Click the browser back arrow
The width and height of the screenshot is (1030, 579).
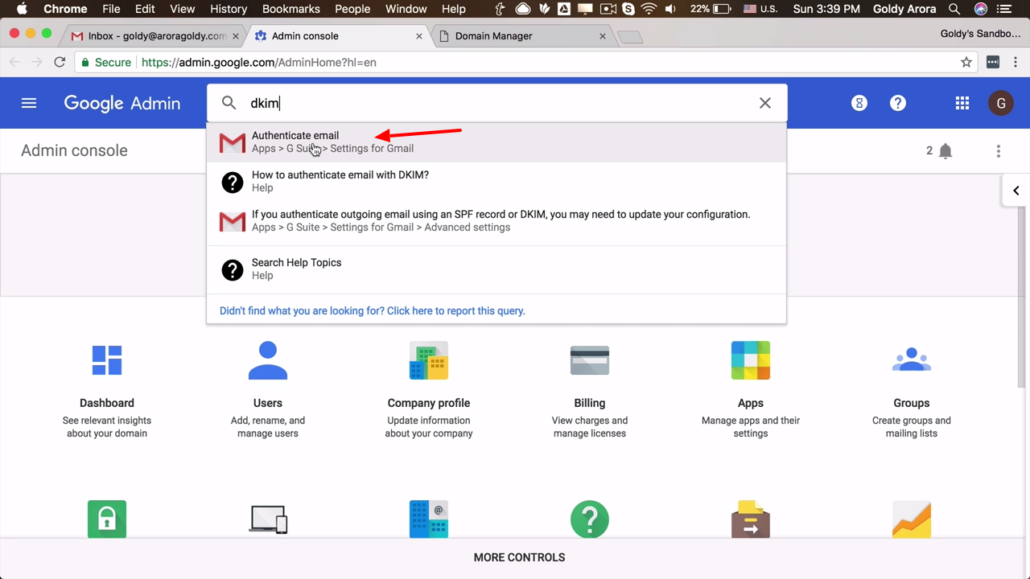point(14,62)
